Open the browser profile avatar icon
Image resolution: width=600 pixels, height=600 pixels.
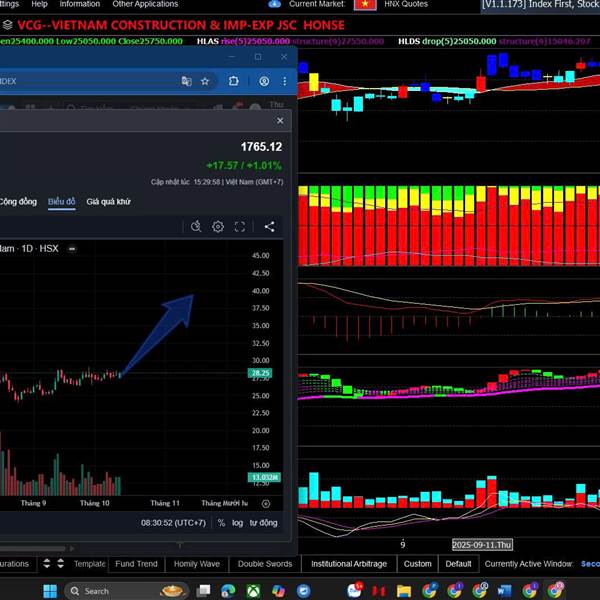click(264, 81)
